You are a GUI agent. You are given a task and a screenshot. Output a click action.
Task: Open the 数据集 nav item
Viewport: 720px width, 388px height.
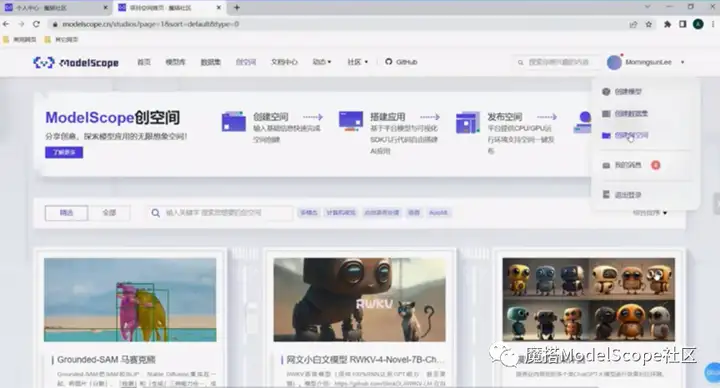click(211, 62)
